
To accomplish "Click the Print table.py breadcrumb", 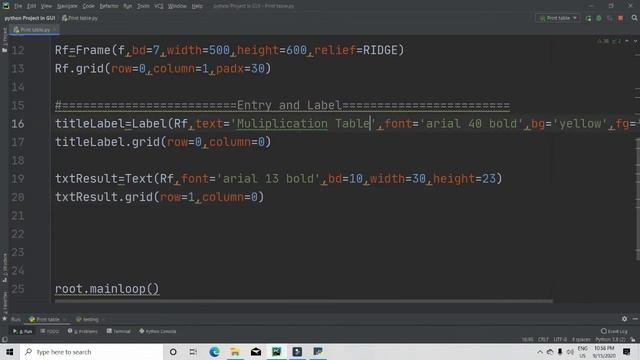I will pos(80,18).
